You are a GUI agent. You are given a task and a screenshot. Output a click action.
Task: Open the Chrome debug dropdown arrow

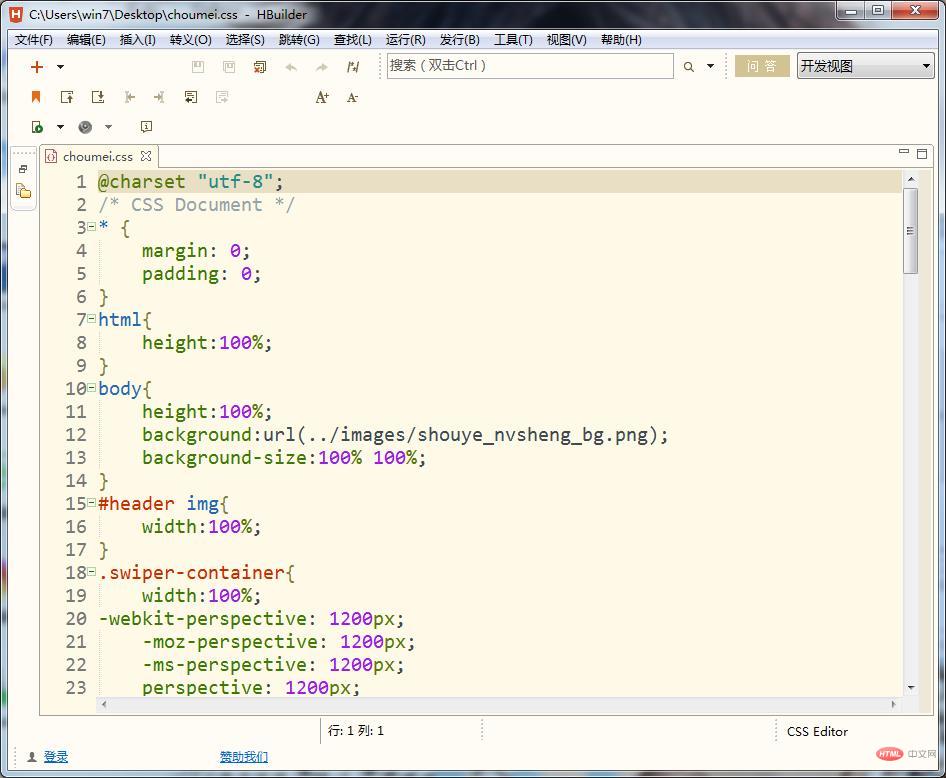[x=109, y=127]
